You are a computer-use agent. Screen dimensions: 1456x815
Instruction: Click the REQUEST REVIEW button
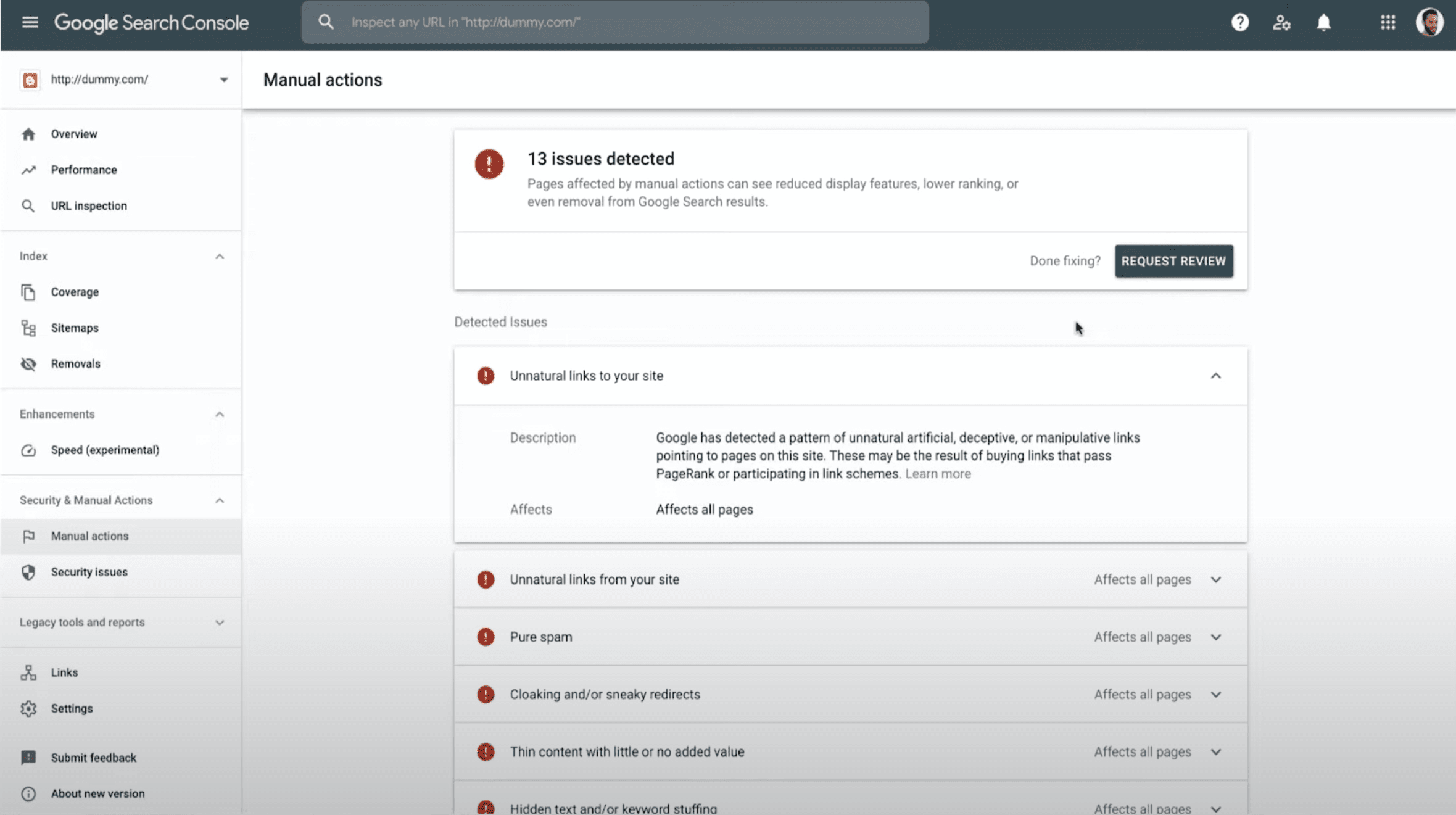(1173, 261)
